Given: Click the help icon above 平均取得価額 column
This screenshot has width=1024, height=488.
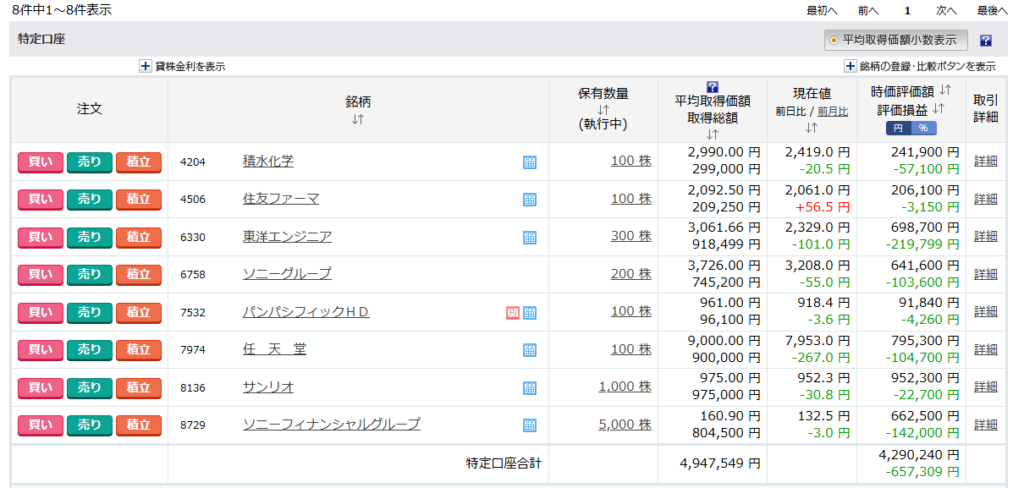Looking at the screenshot, I should coord(712,87).
